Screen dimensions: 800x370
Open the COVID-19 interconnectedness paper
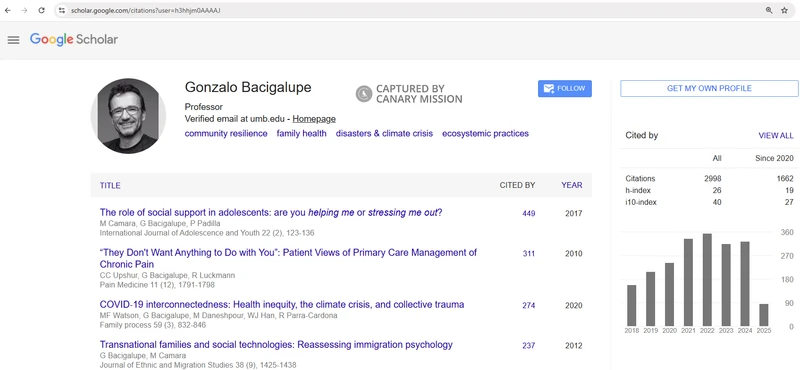click(282, 305)
